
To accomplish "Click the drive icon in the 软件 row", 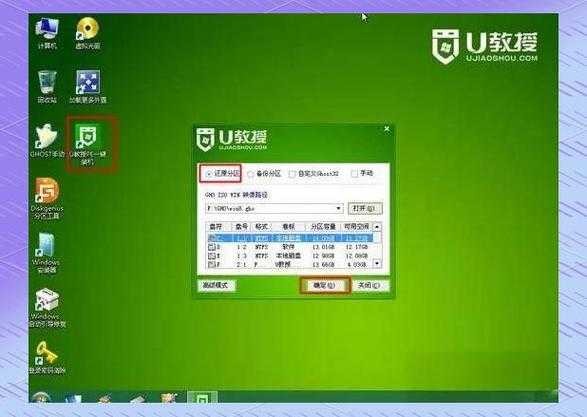I will tap(213, 247).
